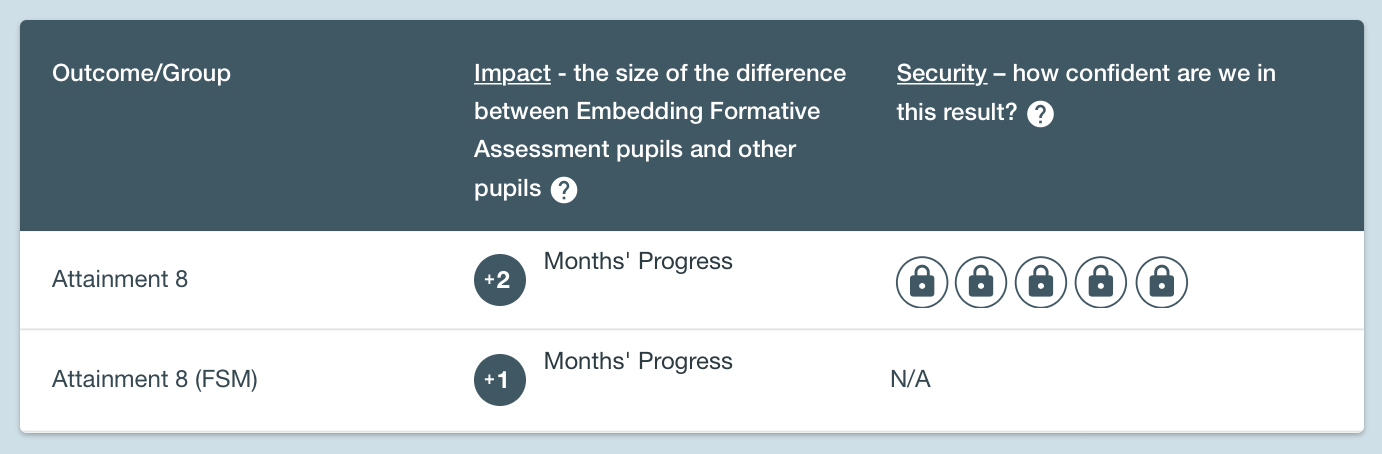
Task: Open the help icon beside Security question
Action: click(x=1041, y=114)
